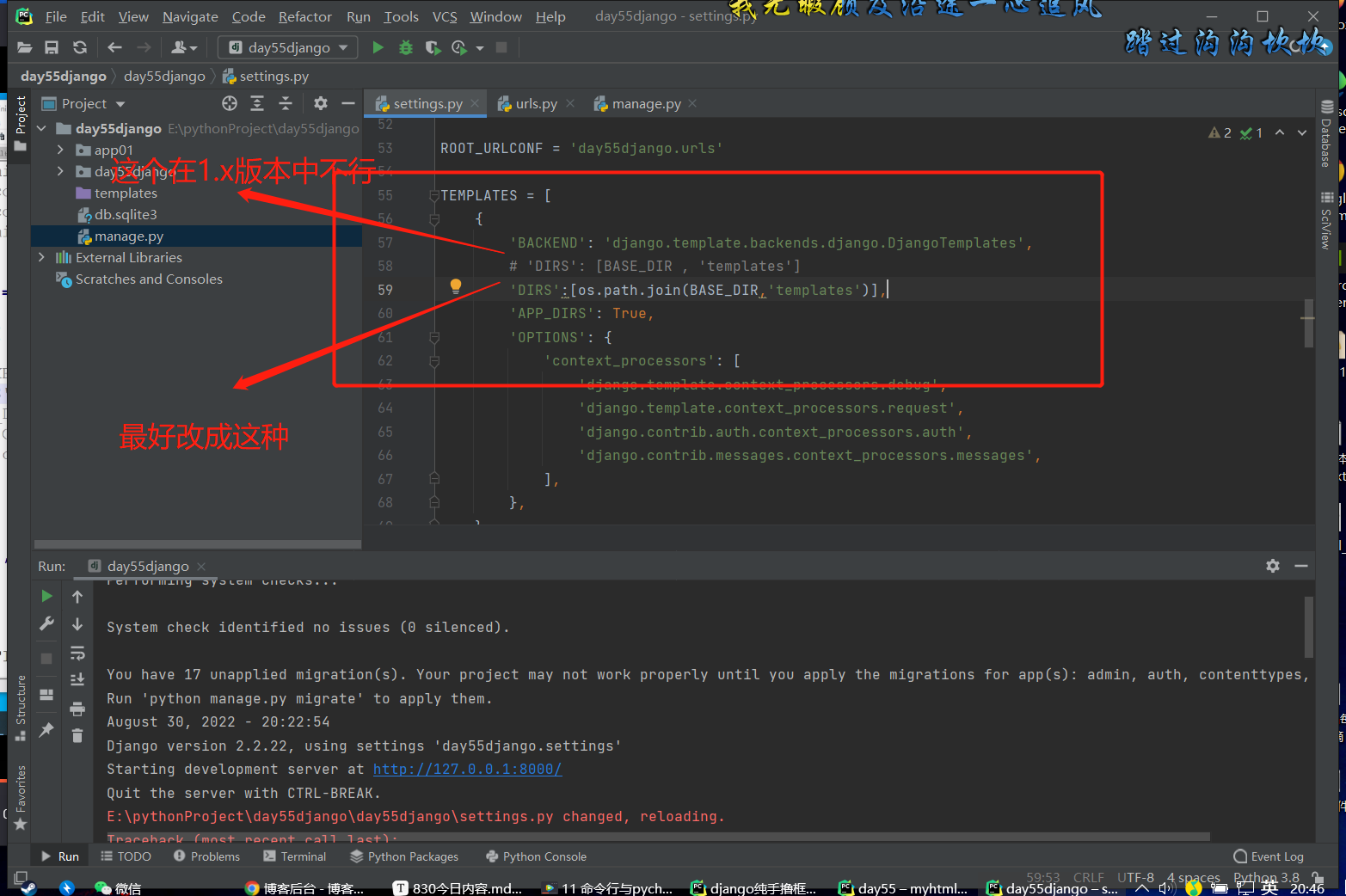Restore layout in the Run panel

pos(46,694)
